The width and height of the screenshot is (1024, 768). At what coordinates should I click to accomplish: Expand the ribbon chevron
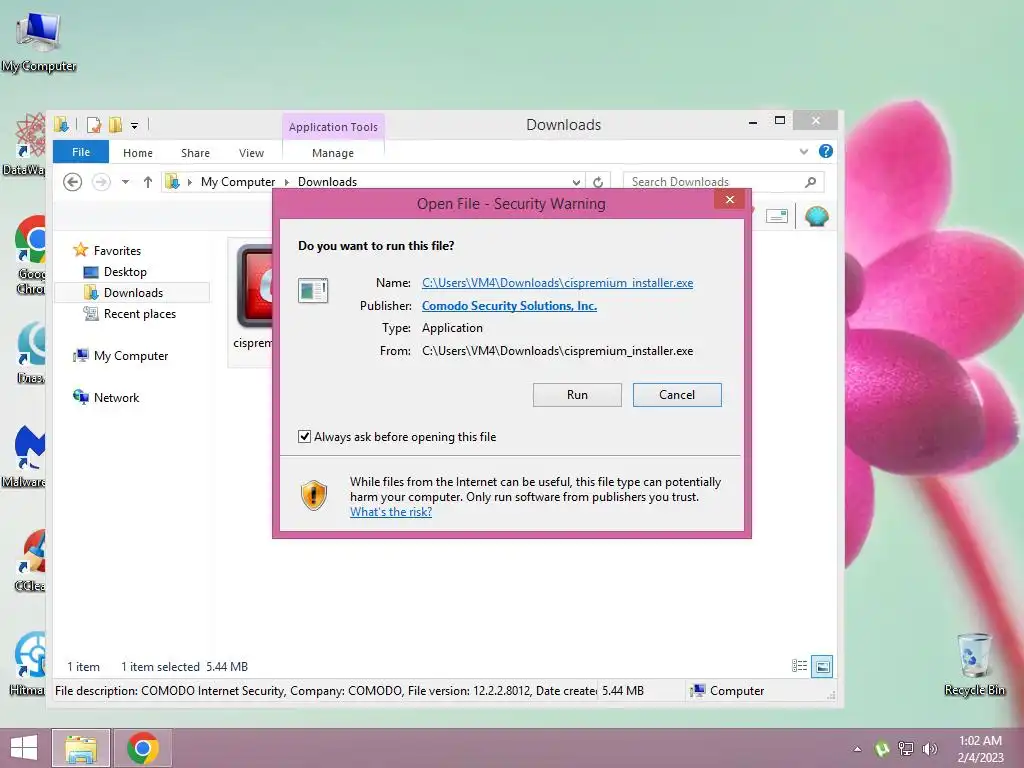(803, 152)
